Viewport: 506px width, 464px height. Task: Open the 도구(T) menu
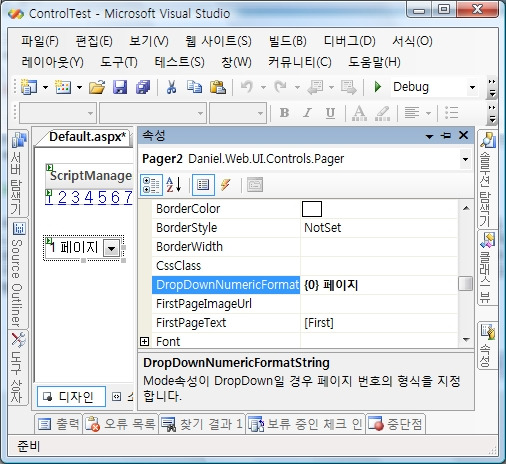[x=119, y=62]
